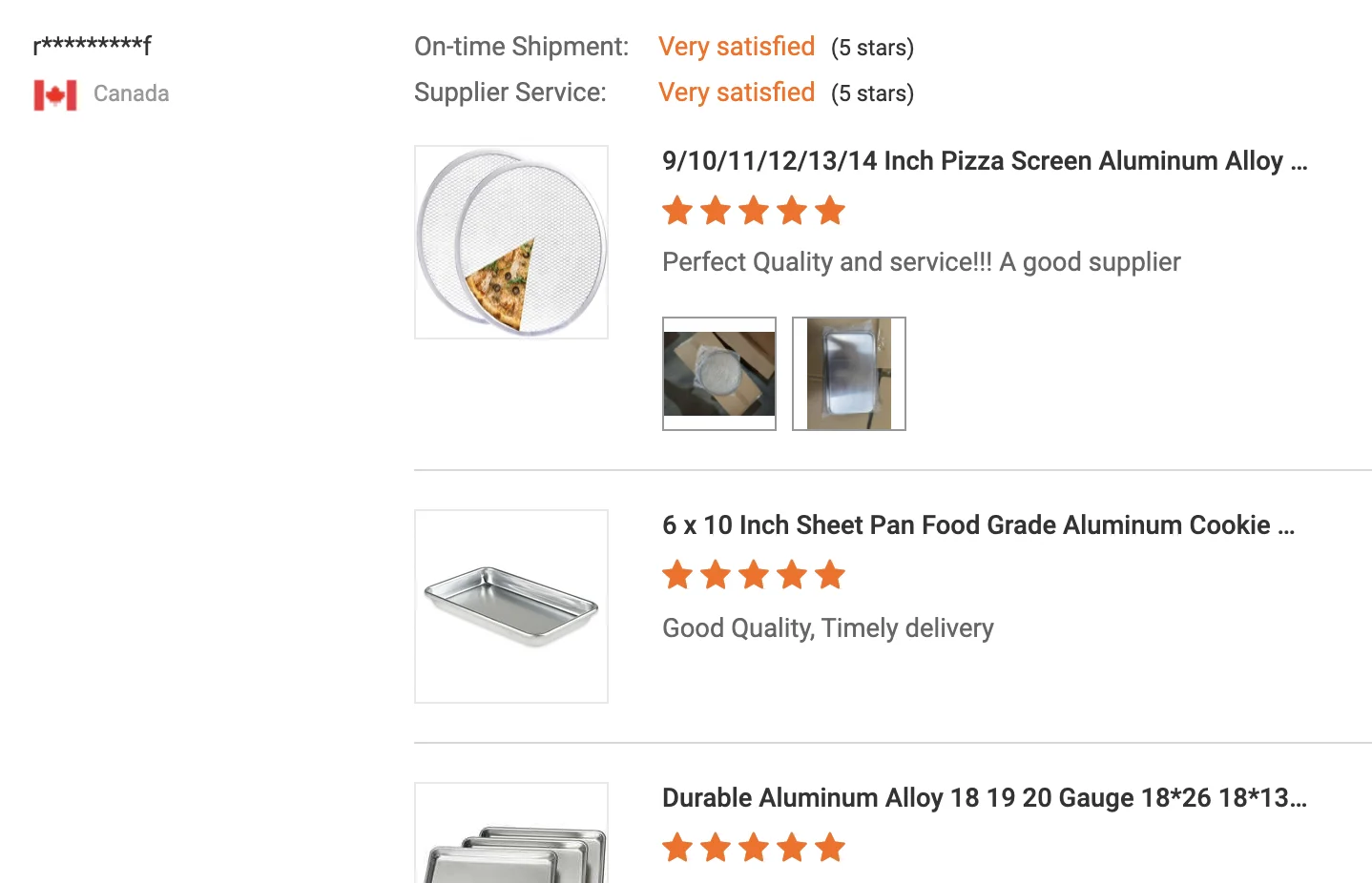The image size is (1372, 883).
Task: Click the stacked baking trays product image
Action: [x=510, y=849]
